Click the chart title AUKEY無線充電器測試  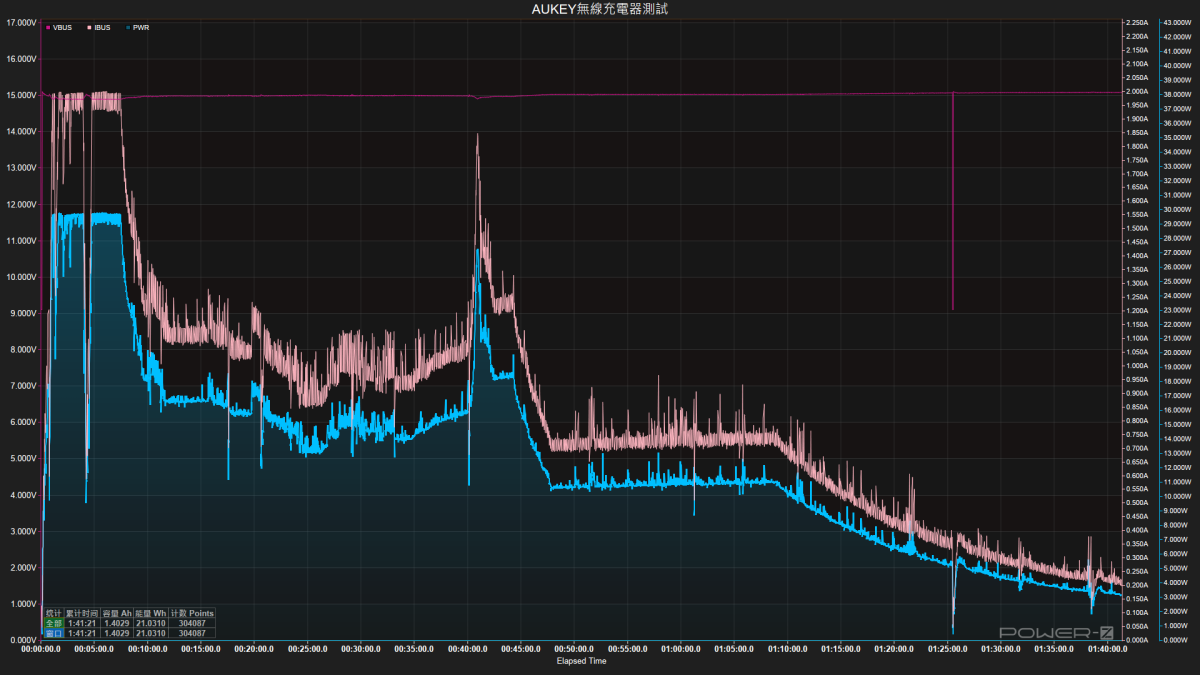pos(599,9)
